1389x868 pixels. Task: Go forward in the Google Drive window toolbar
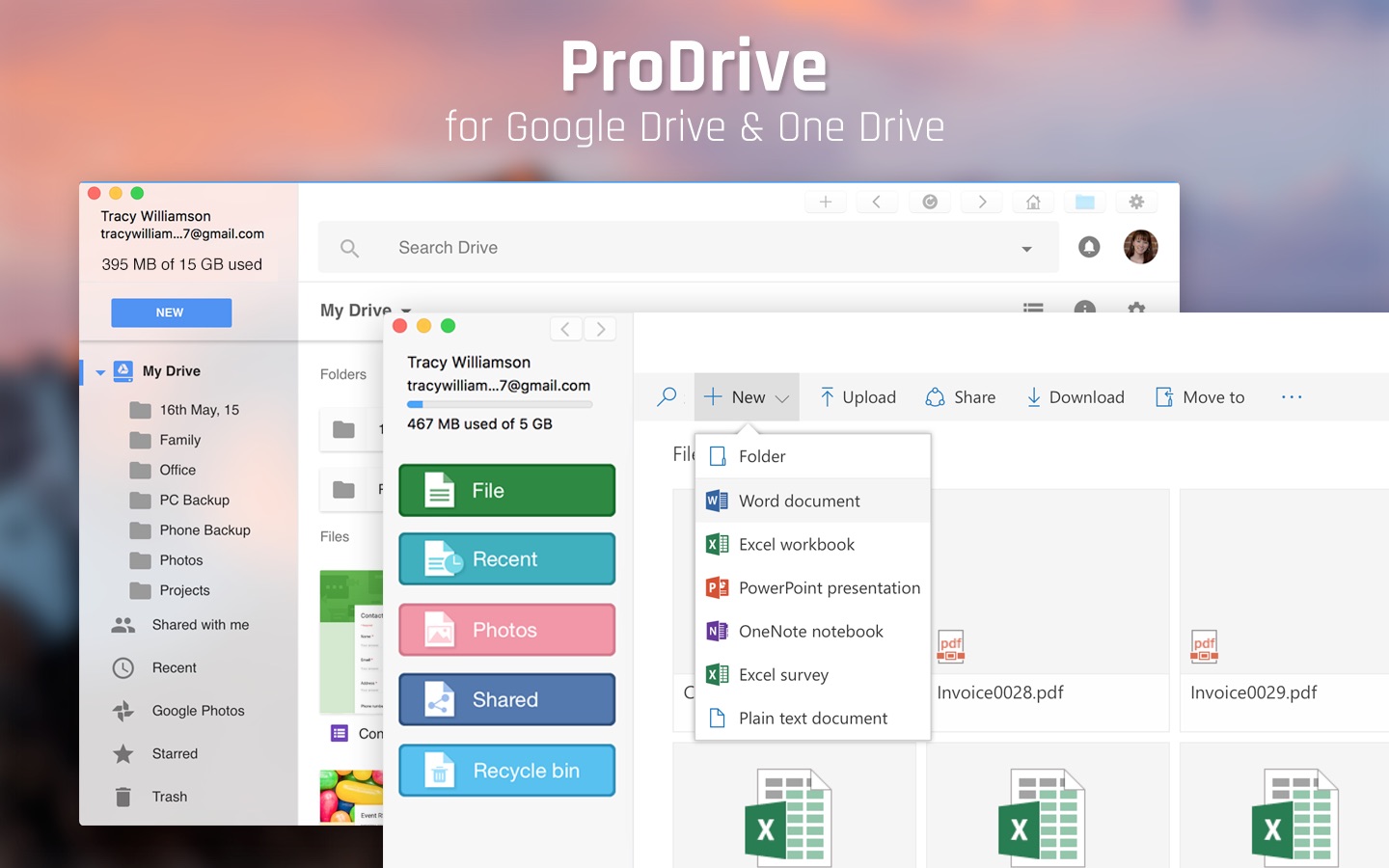click(982, 202)
